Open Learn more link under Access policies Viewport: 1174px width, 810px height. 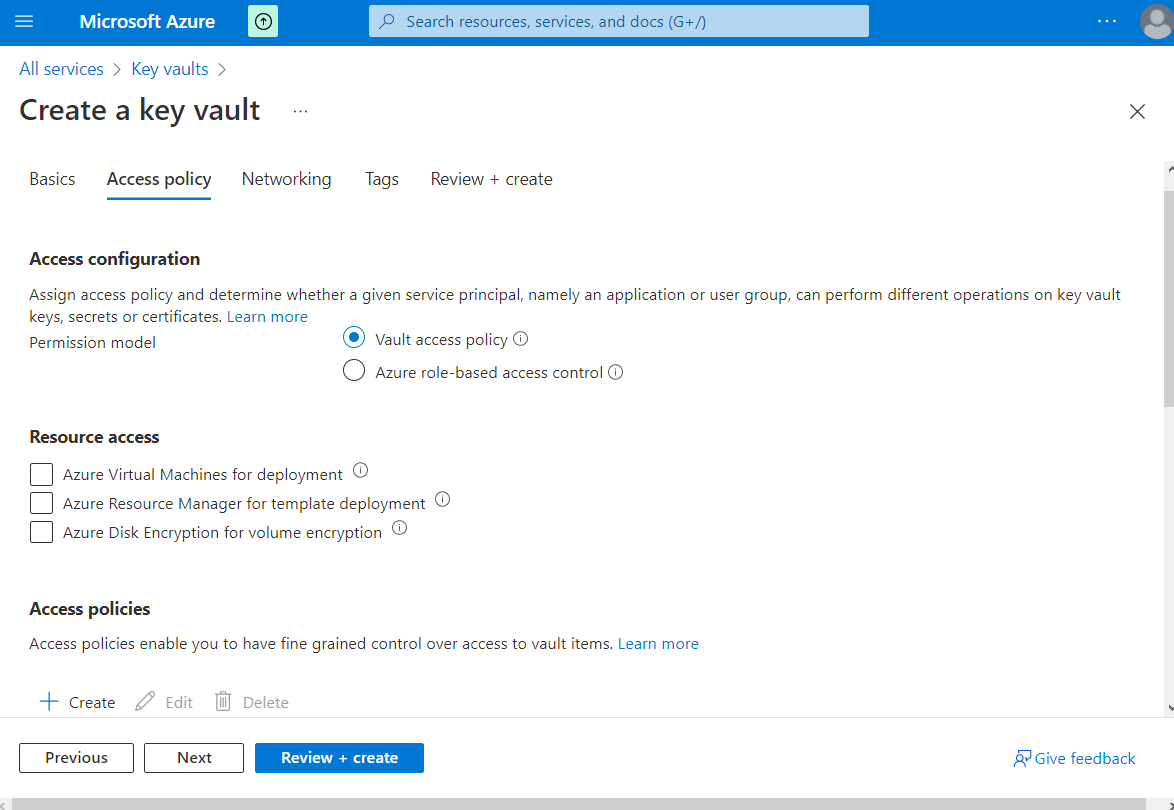pos(658,644)
